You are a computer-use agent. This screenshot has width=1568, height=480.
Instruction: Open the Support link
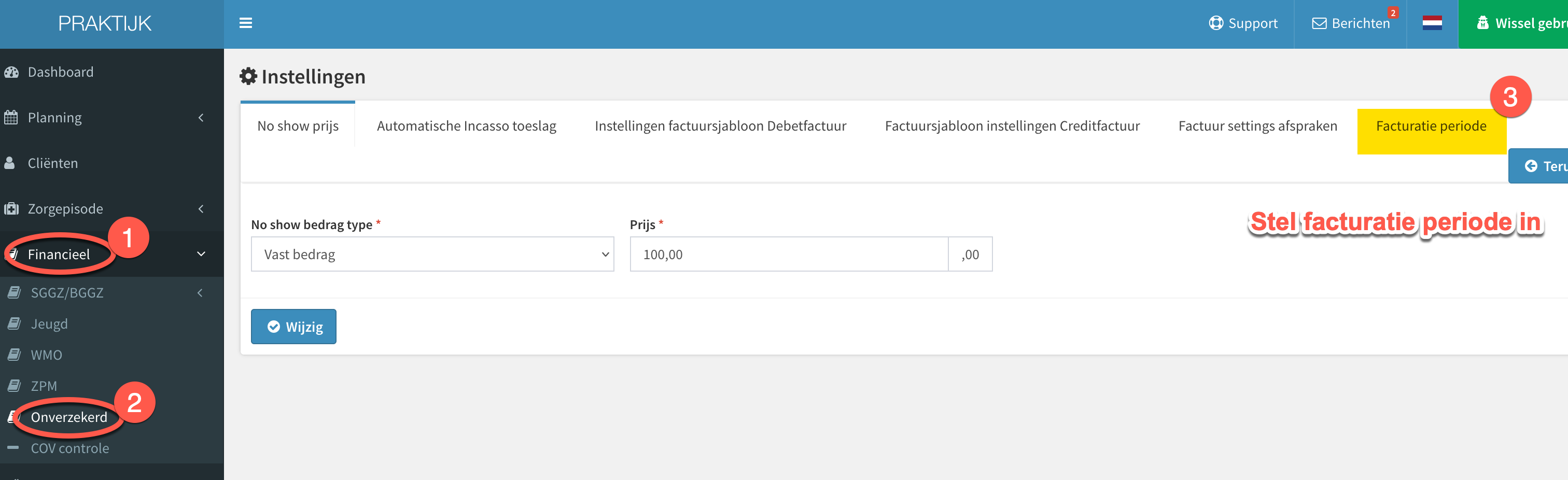pyautogui.click(x=1243, y=24)
